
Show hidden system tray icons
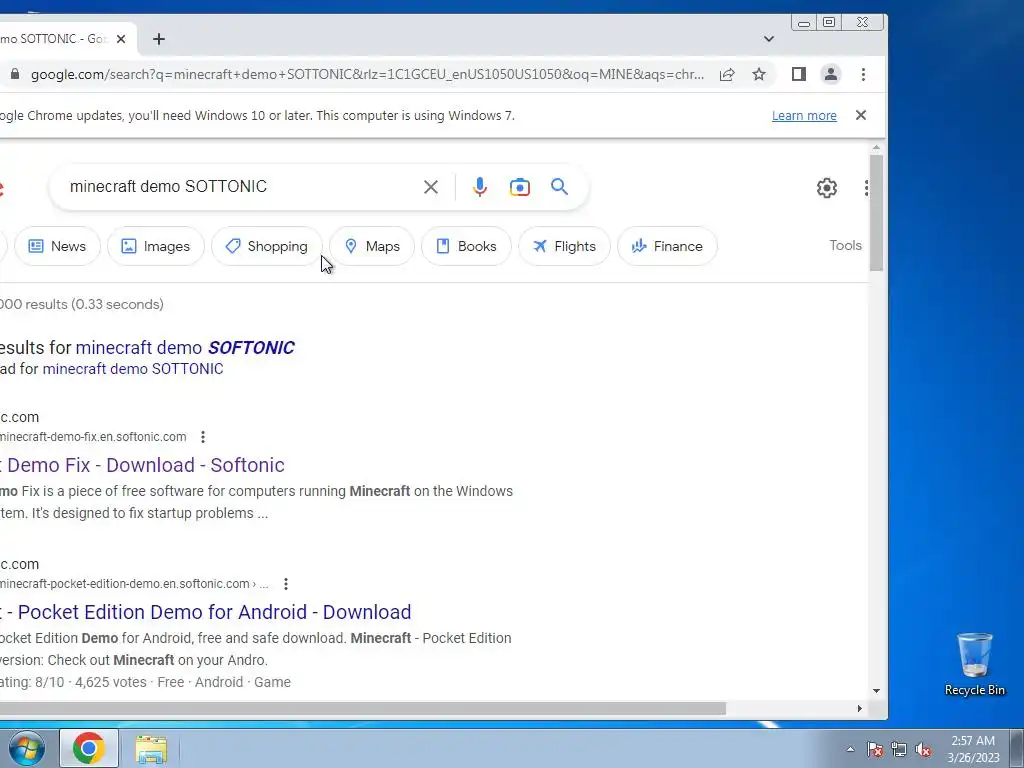coord(850,749)
